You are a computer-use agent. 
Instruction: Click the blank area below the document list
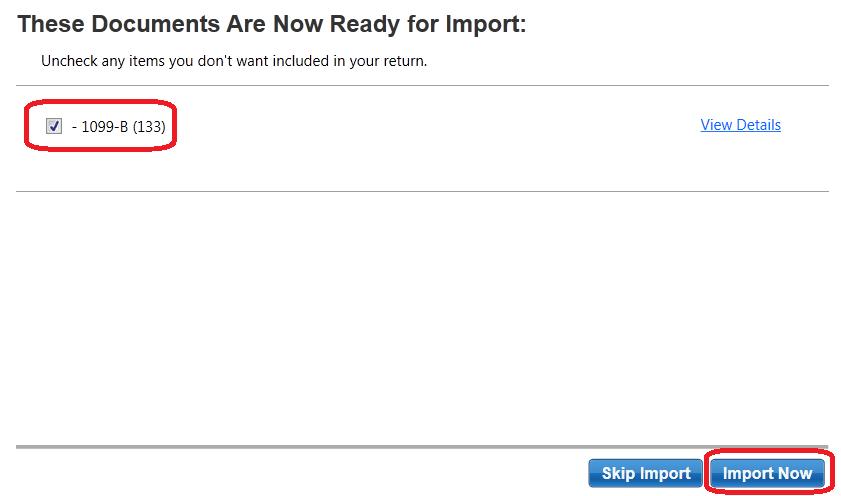click(x=422, y=316)
